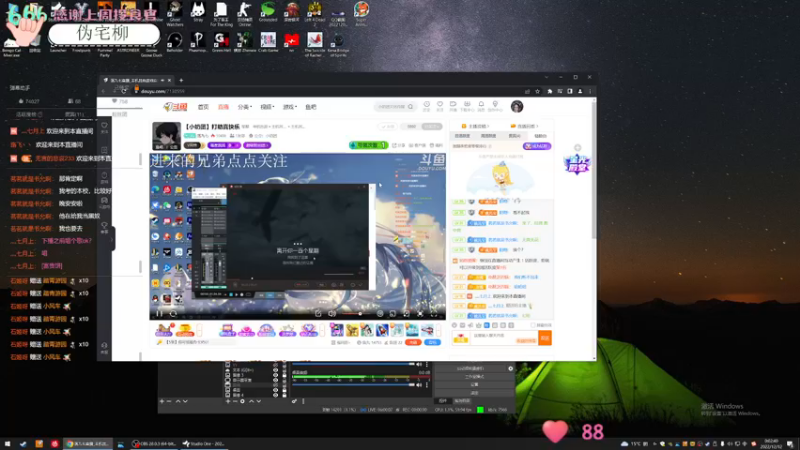Click the OBS 设置 button
Viewport: 800px width, 450px height.
(x=474, y=385)
